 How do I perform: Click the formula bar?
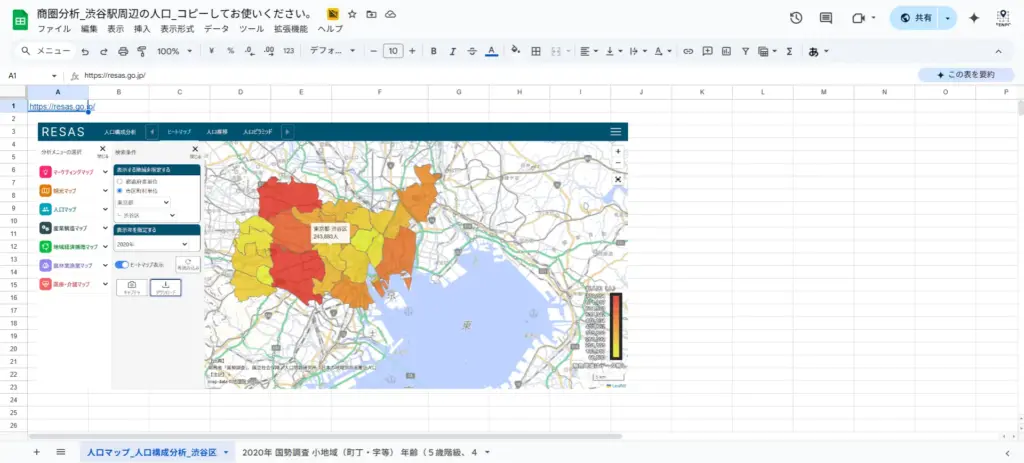(x=496, y=76)
